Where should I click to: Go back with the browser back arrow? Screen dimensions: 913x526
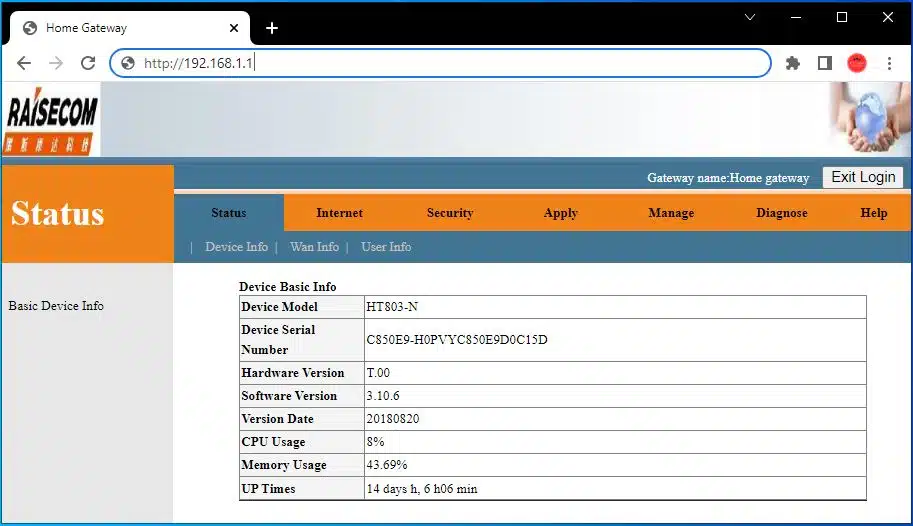(x=24, y=63)
